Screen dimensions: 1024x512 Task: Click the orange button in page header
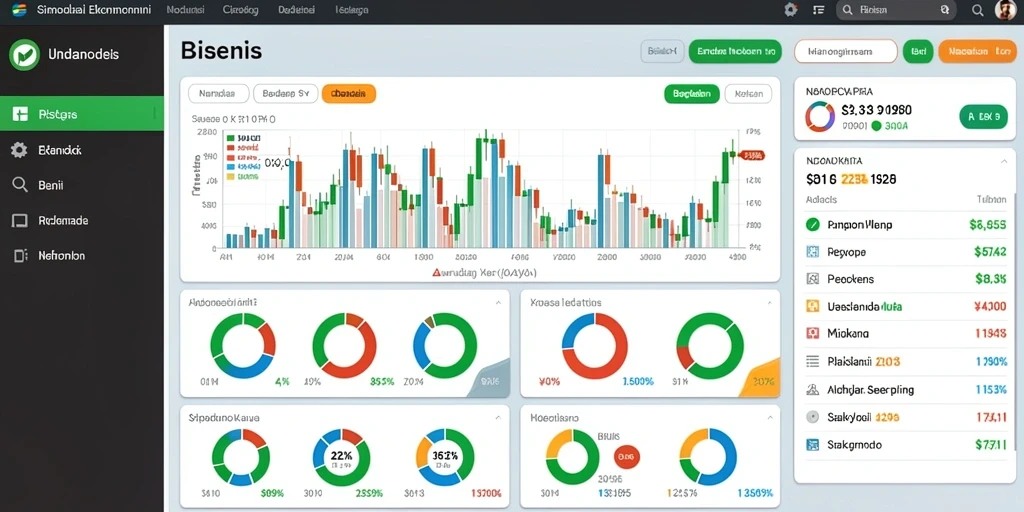tap(978, 51)
